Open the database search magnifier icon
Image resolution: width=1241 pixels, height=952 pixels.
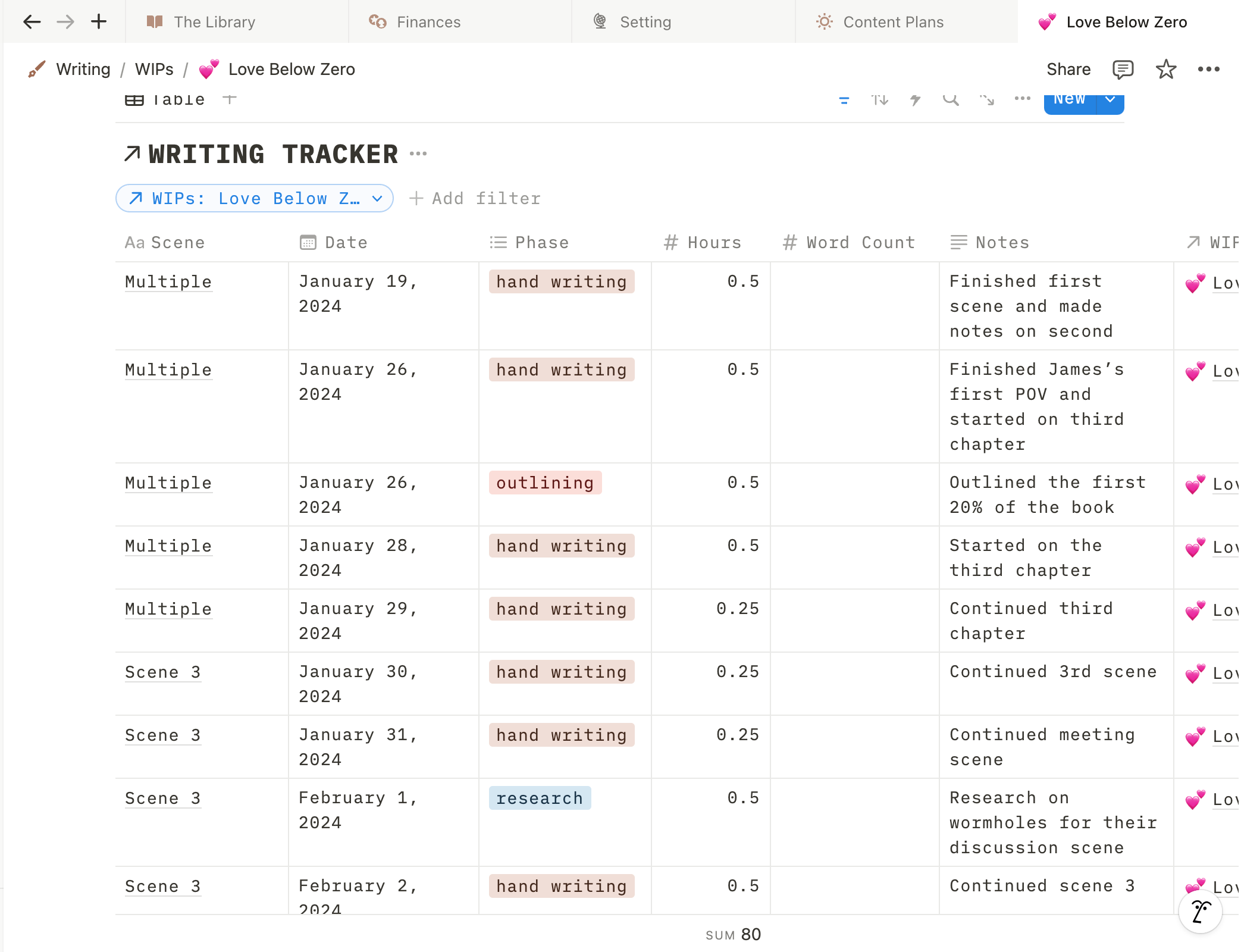pyautogui.click(x=951, y=100)
